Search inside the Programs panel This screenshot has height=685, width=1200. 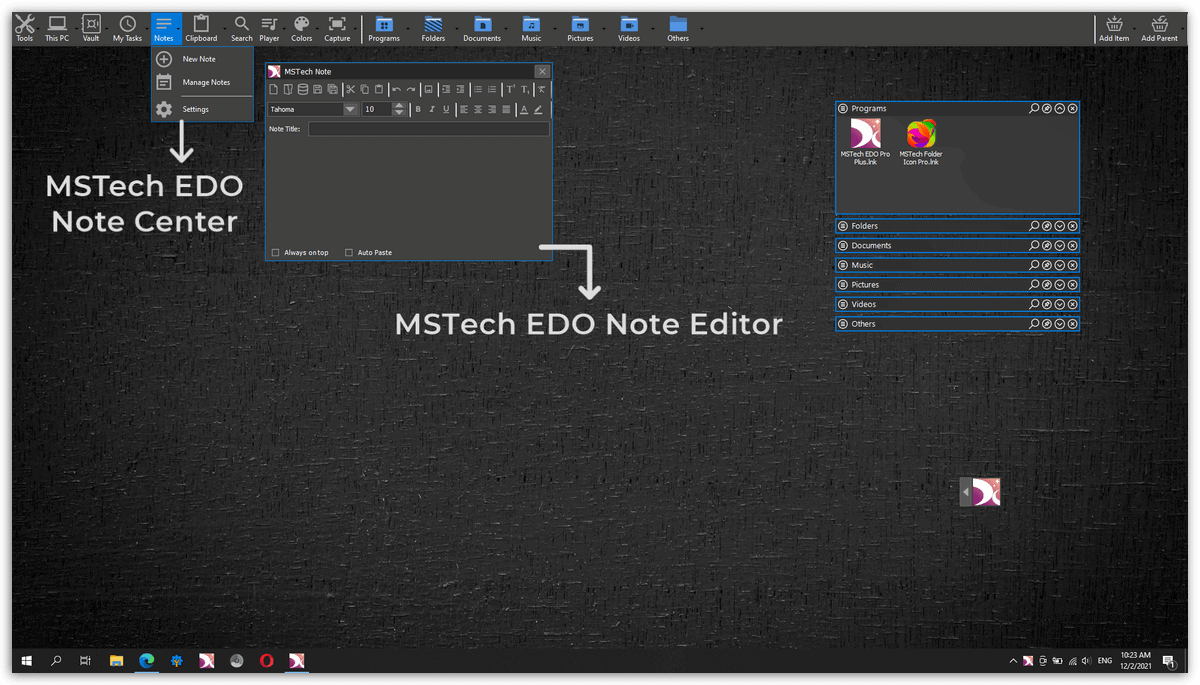tap(1034, 108)
